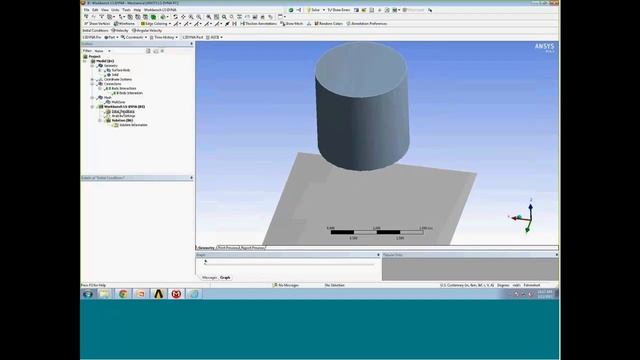Screen dimensions: 640x360
Task: Switch to the Report Preview tab
Action: pos(253,248)
